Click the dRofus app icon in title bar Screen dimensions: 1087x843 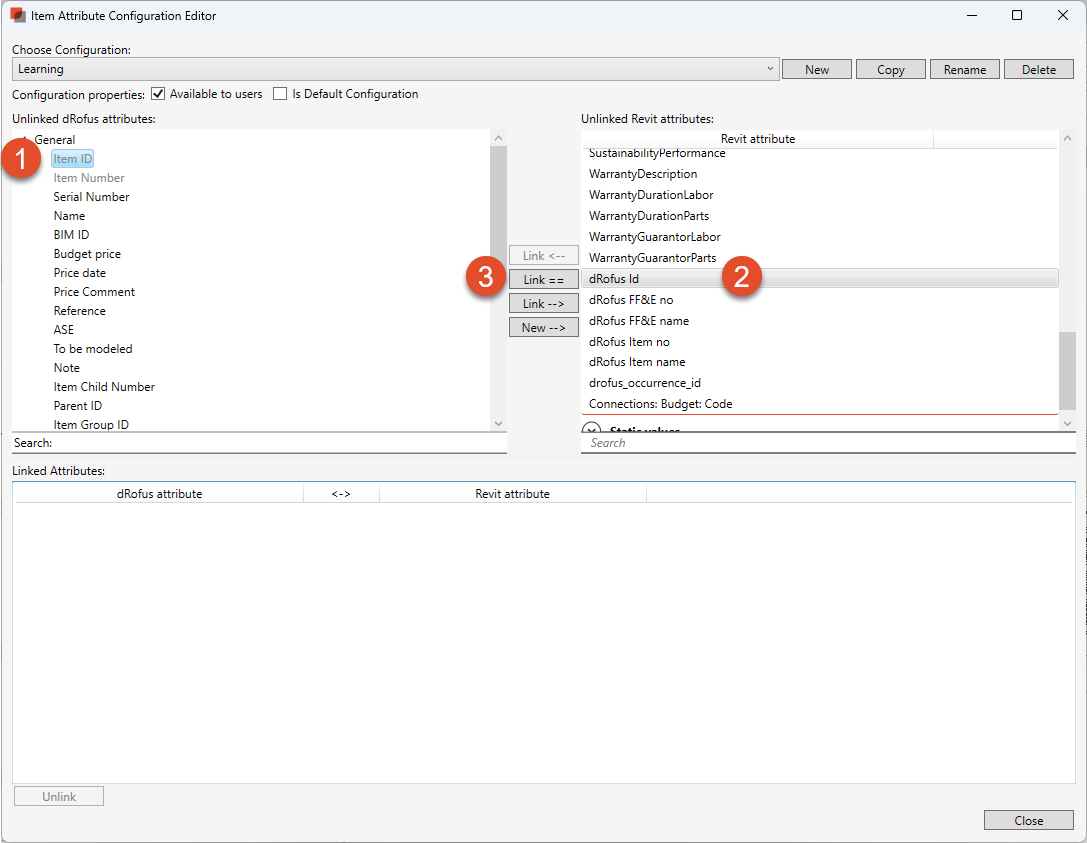pyautogui.click(x=17, y=16)
